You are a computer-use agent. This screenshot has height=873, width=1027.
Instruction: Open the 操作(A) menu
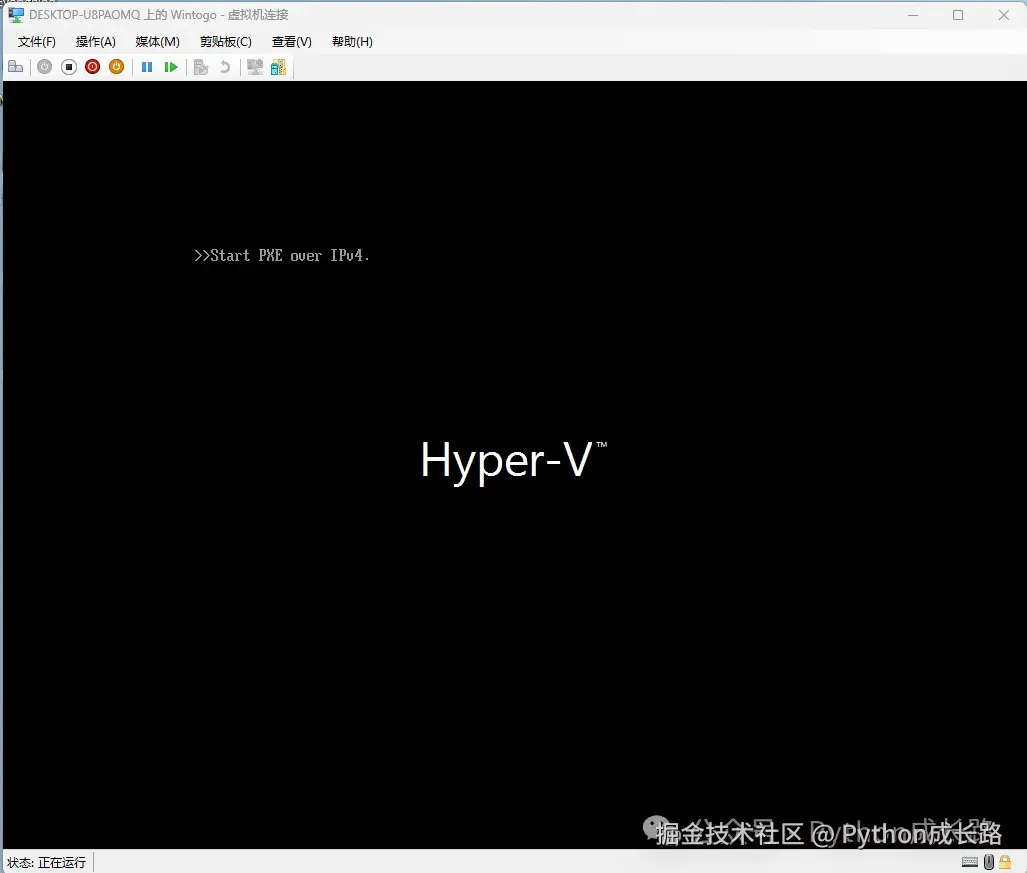click(x=96, y=42)
